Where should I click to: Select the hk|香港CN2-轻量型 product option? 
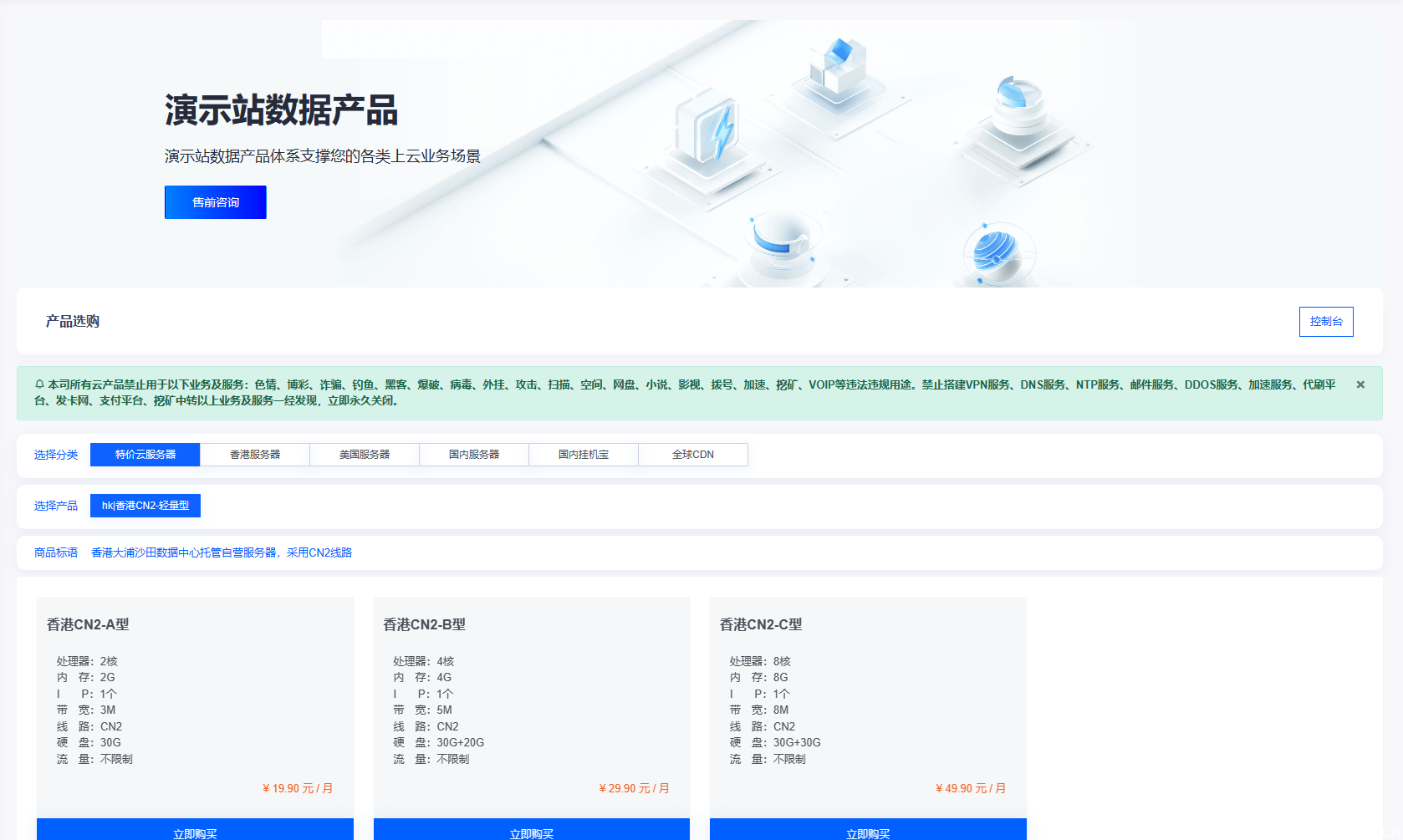(x=145, y=506)
